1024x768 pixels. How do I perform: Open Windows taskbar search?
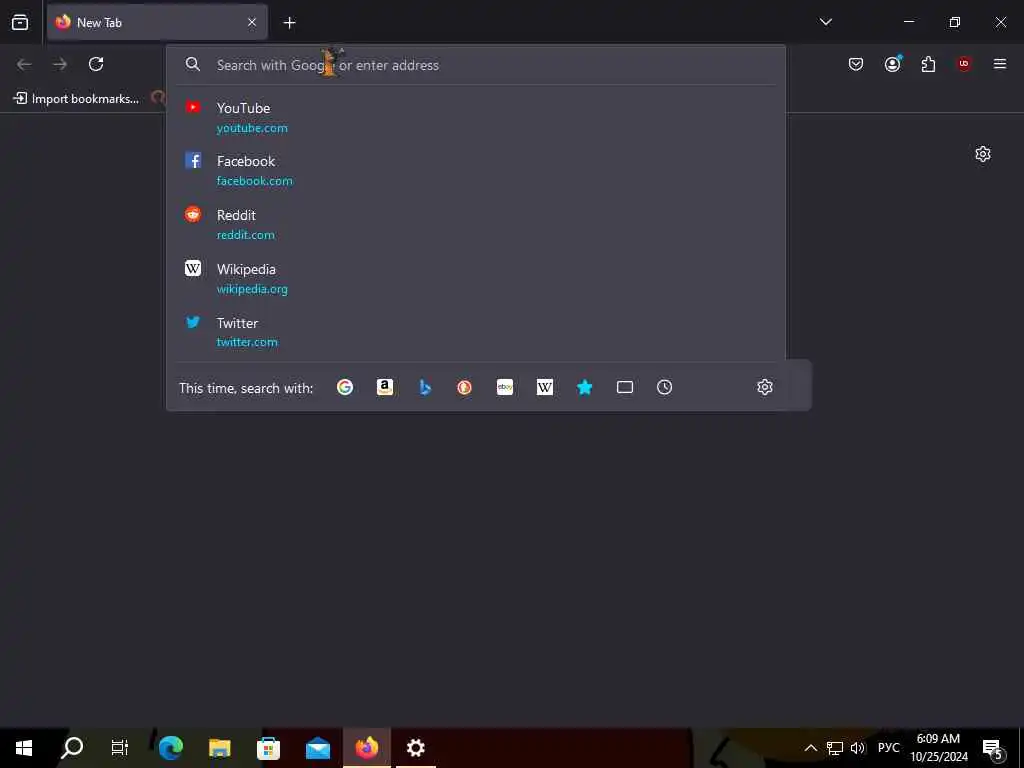(x=72, y=748)
